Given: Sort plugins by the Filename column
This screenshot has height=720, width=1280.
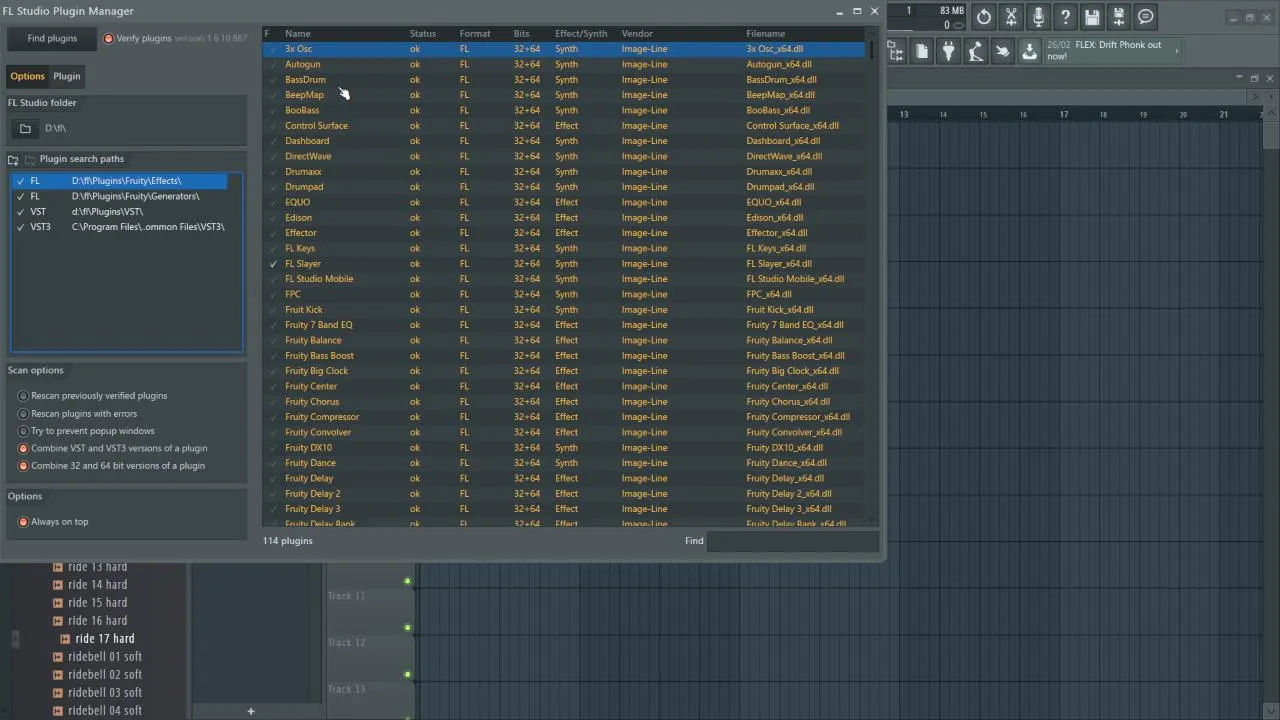Looking at the screenshot, I should click(765, 34).
